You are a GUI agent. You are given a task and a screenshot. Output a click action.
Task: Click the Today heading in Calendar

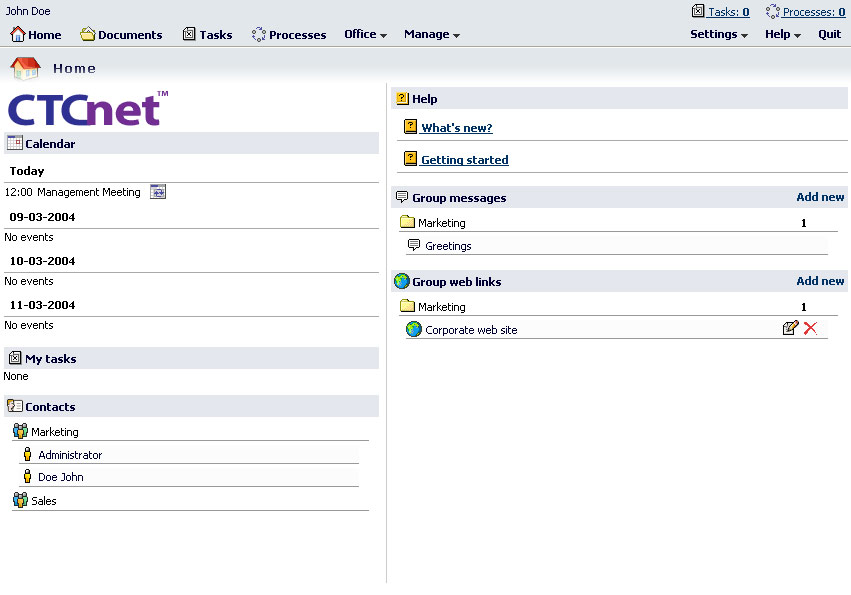27,171
